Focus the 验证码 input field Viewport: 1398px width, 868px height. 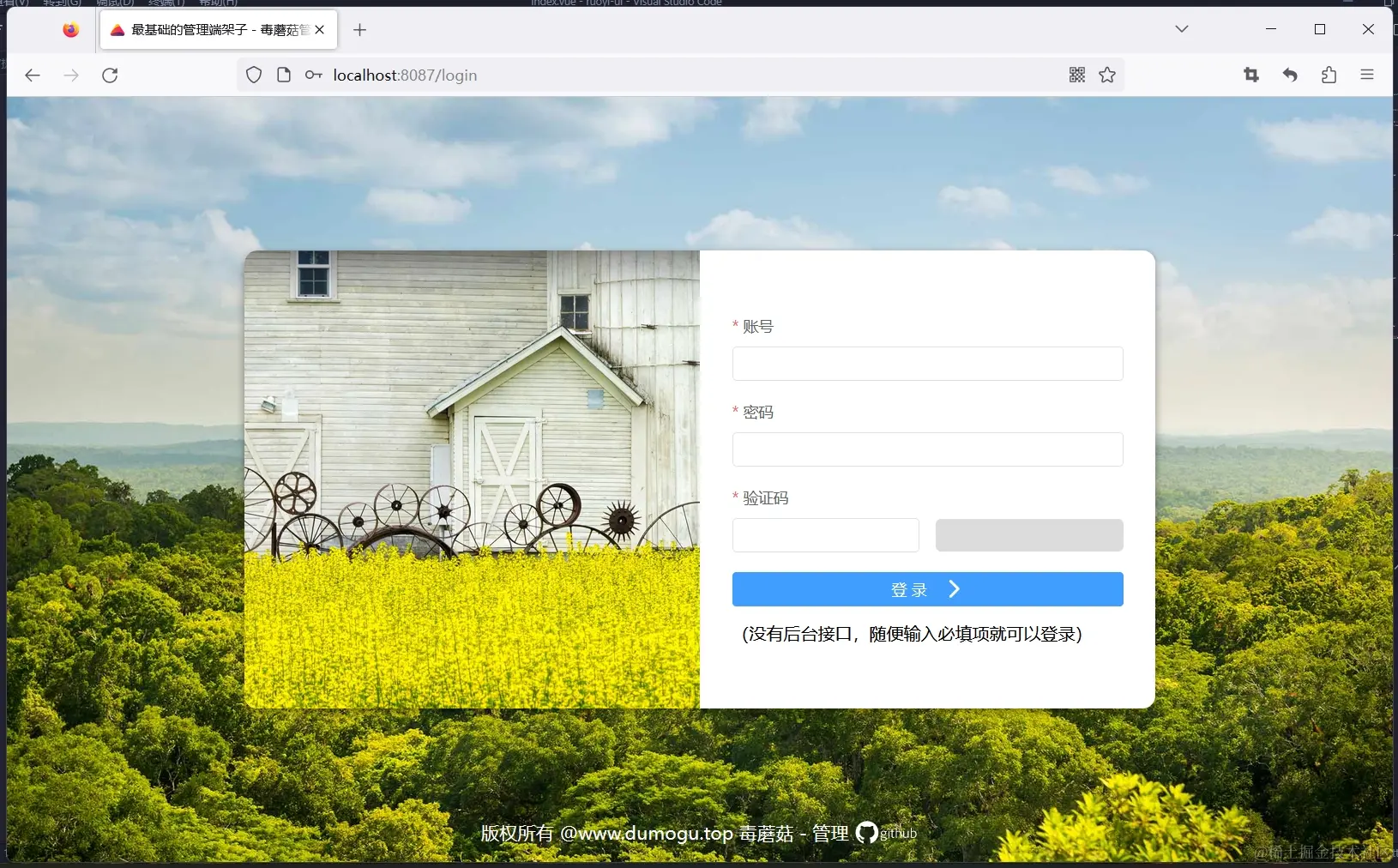tap(826, 535)
